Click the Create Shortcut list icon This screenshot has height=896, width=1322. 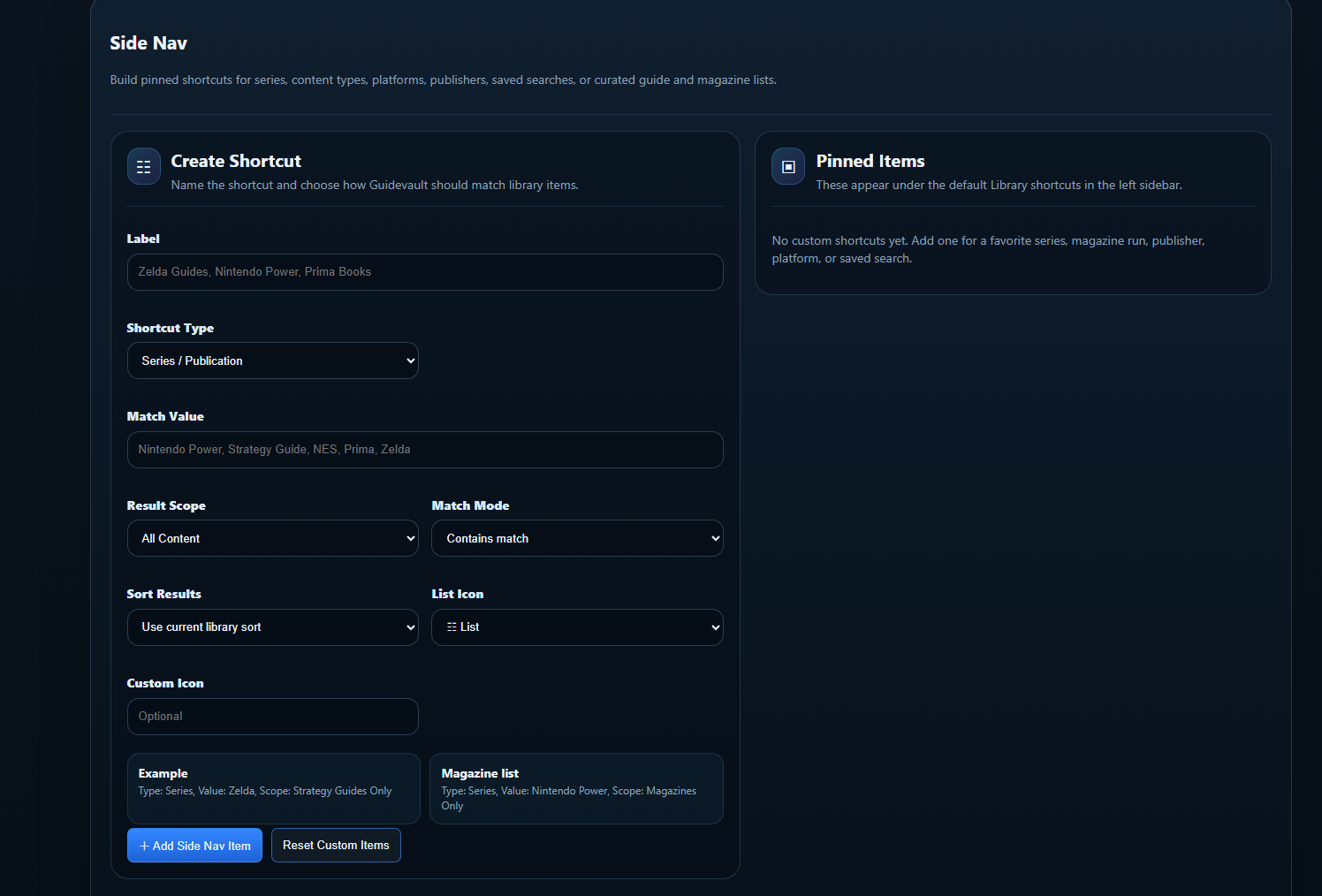[144, 166]
